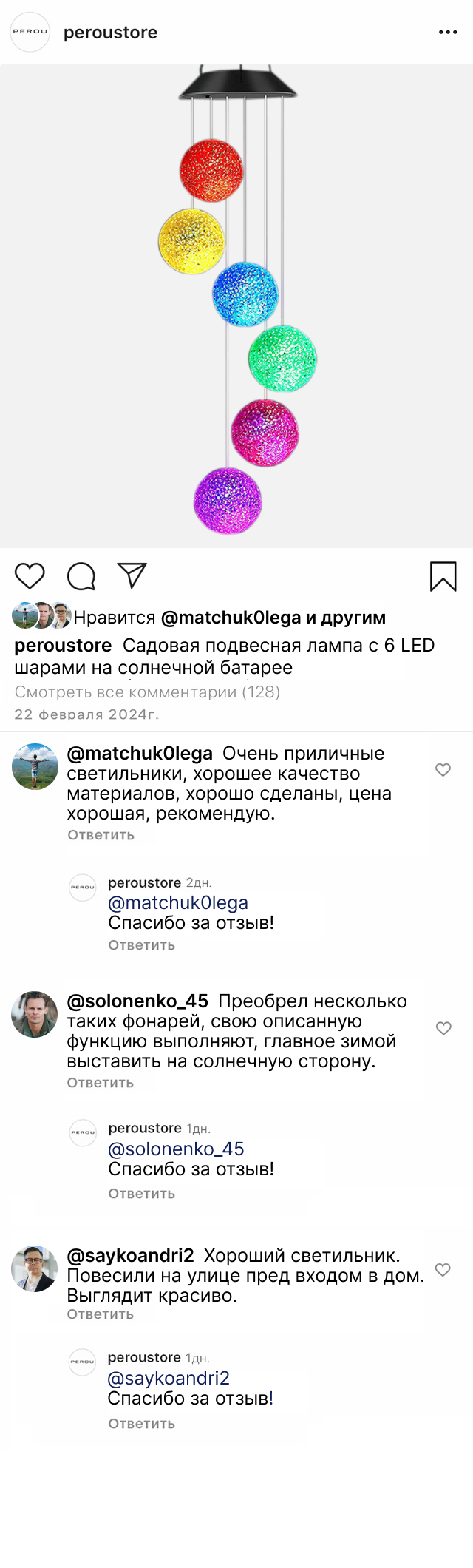Save post with bookmark icon
This screenshot has height=1568, width=473.
pyautogui.click(x=443, y=577)
